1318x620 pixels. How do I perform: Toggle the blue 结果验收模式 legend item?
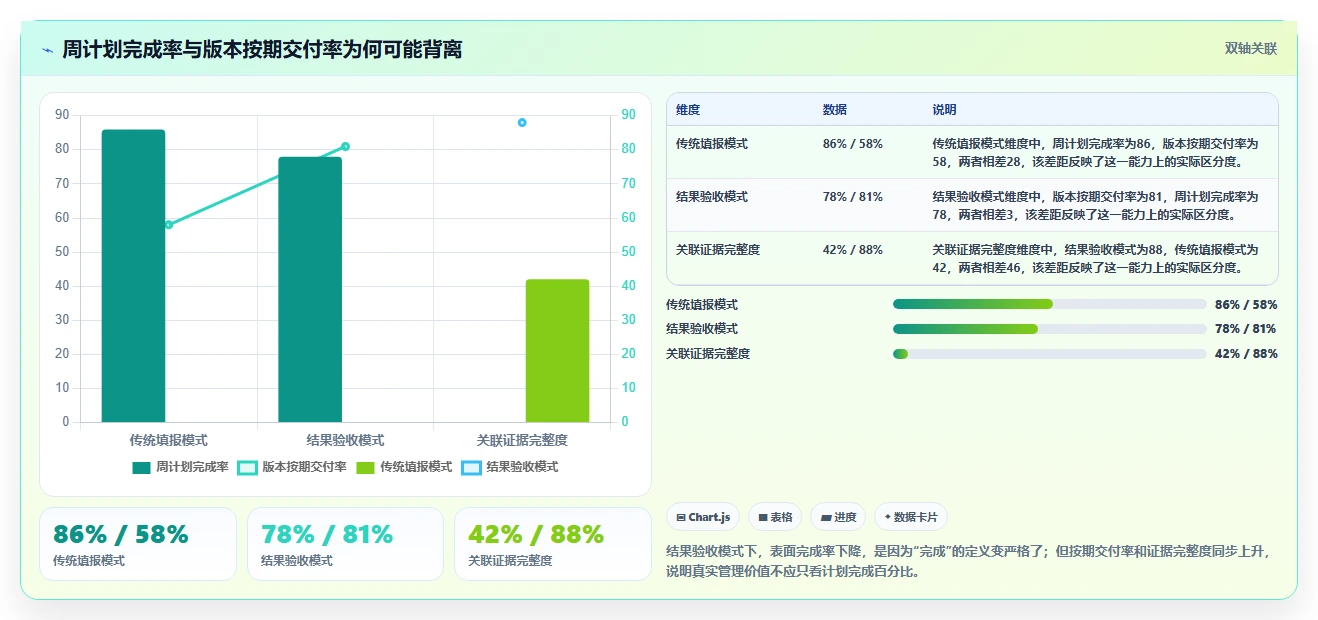[510, 467]
